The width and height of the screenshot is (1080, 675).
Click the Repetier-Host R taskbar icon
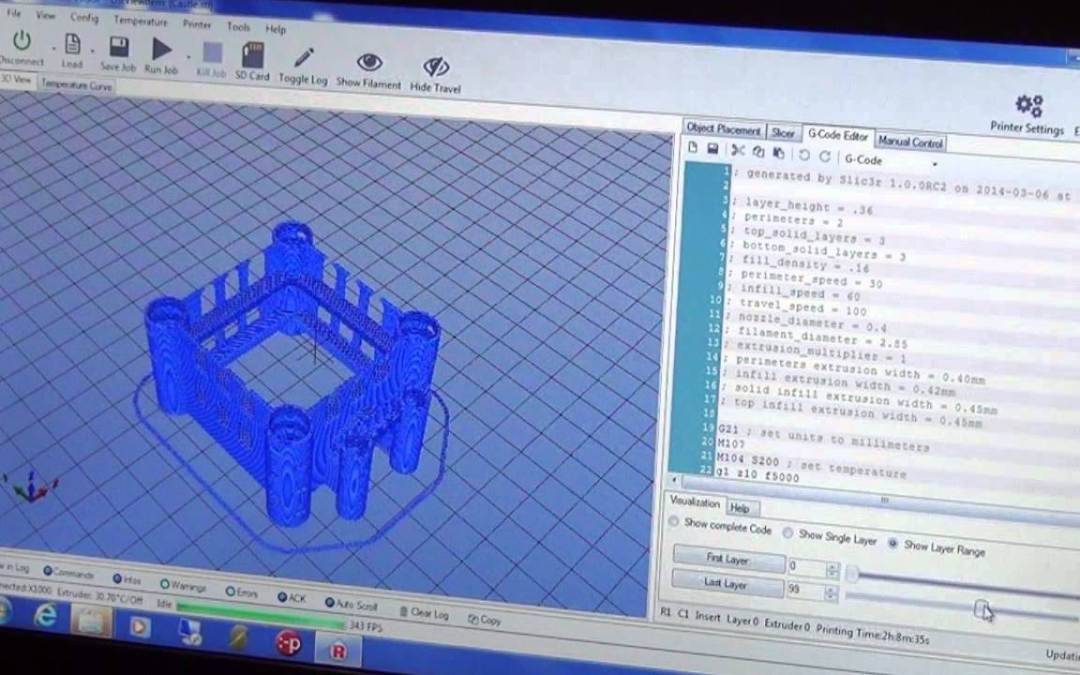[338, 650]
